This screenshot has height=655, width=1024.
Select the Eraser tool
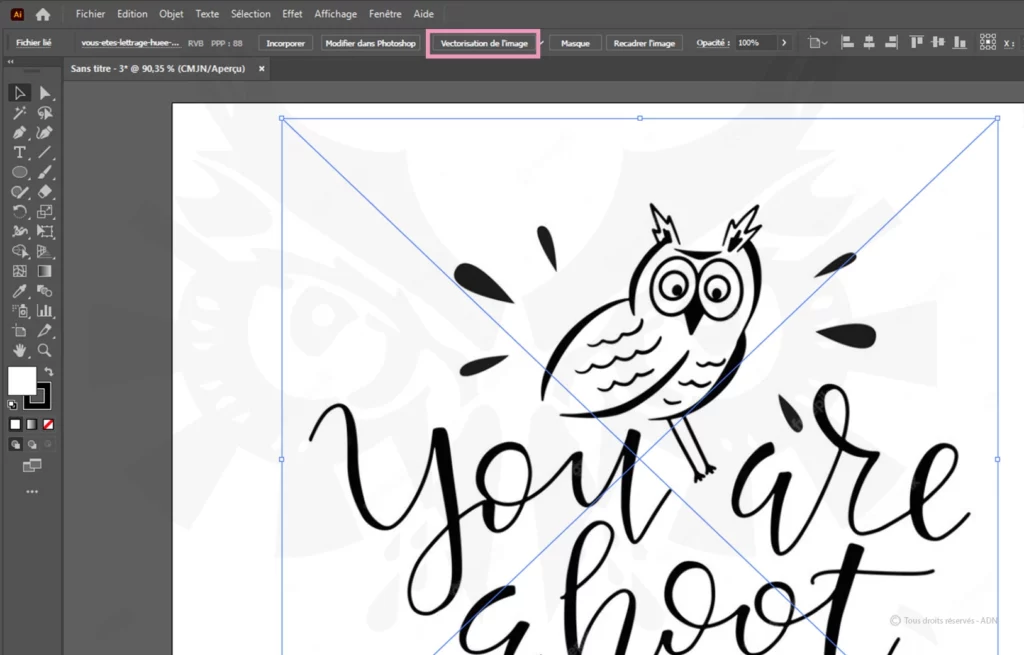coord(44,192)
